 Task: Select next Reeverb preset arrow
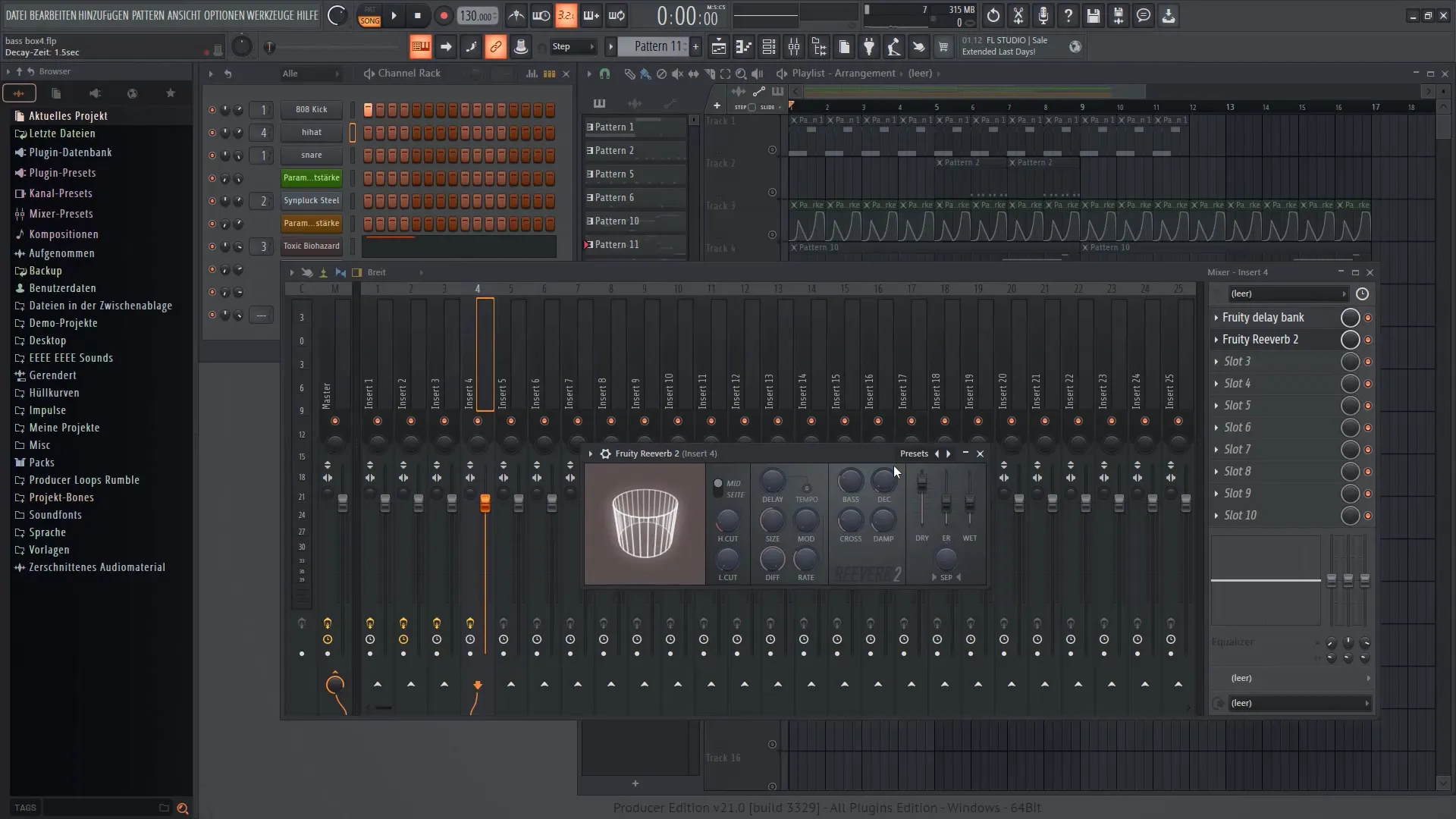(x=948, y=453)
